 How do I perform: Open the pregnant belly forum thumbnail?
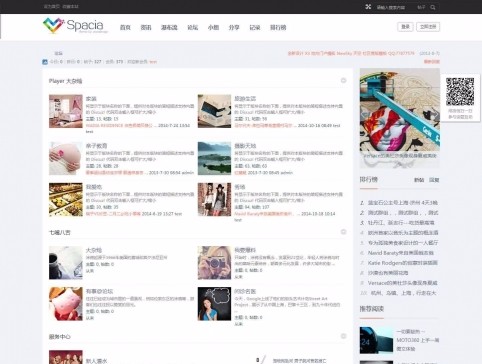pos(66,158)
